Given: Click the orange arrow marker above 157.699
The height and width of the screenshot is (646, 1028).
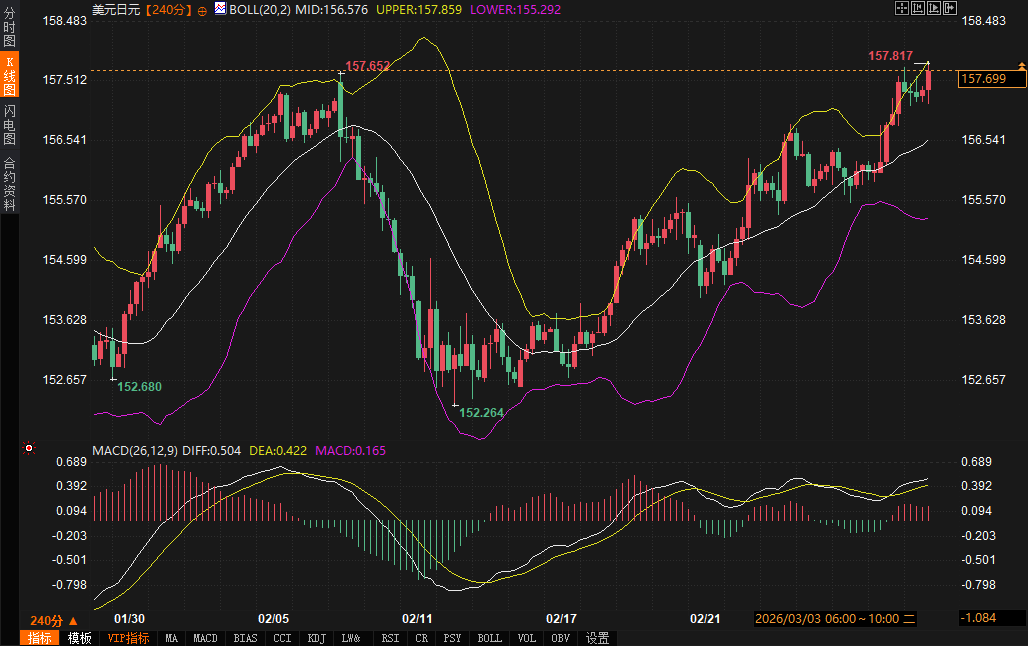Looking at the screenshot, I should coord(1021,65).
